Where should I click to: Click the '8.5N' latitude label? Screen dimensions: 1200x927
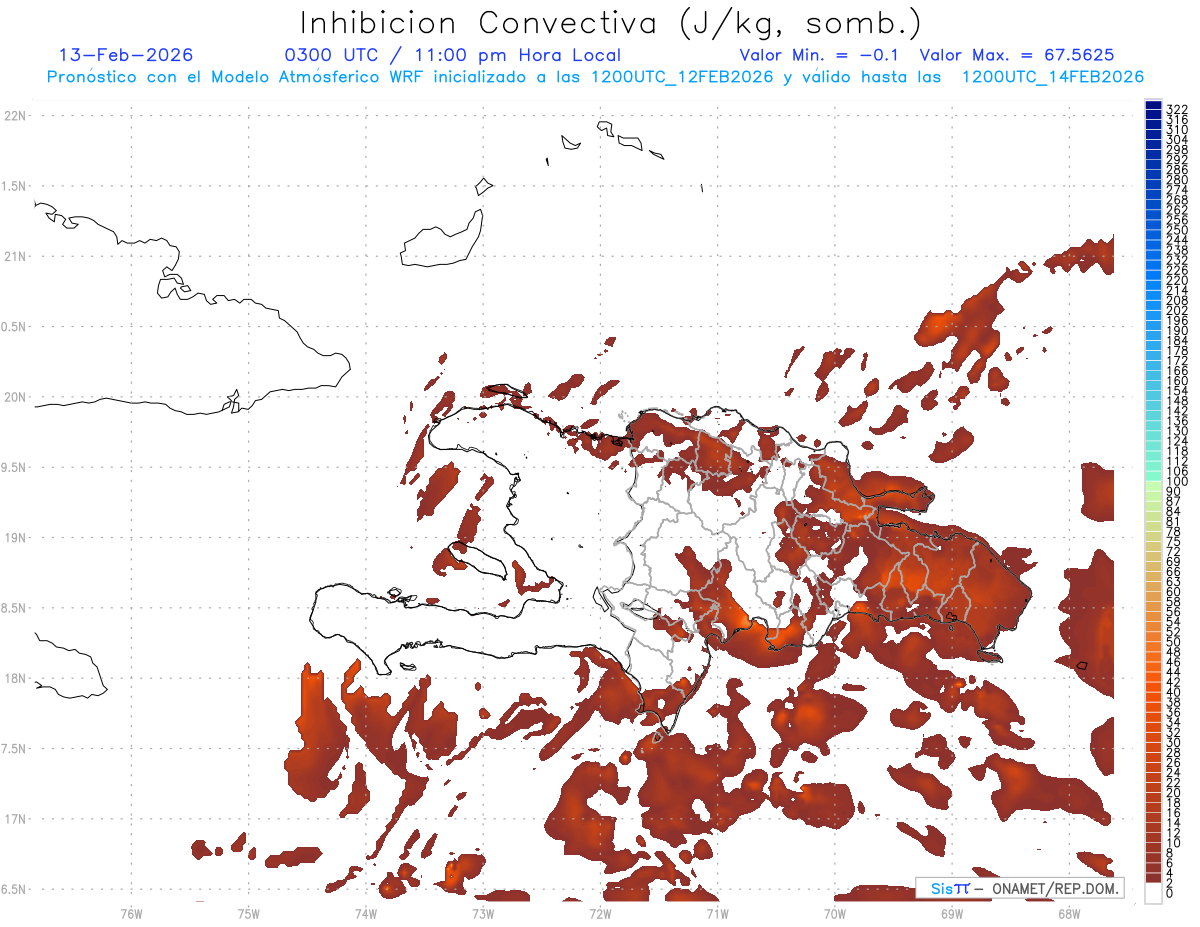pyautogui.click(x=14, y=608)
